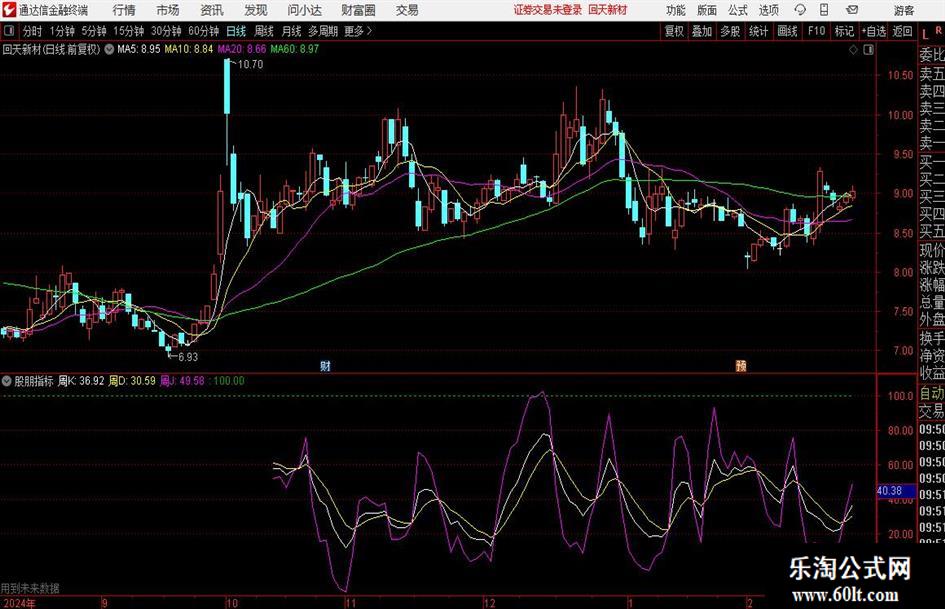Open the customer service headset icon
The width and height of the screenshot is (945, 609).
point(800,10)
